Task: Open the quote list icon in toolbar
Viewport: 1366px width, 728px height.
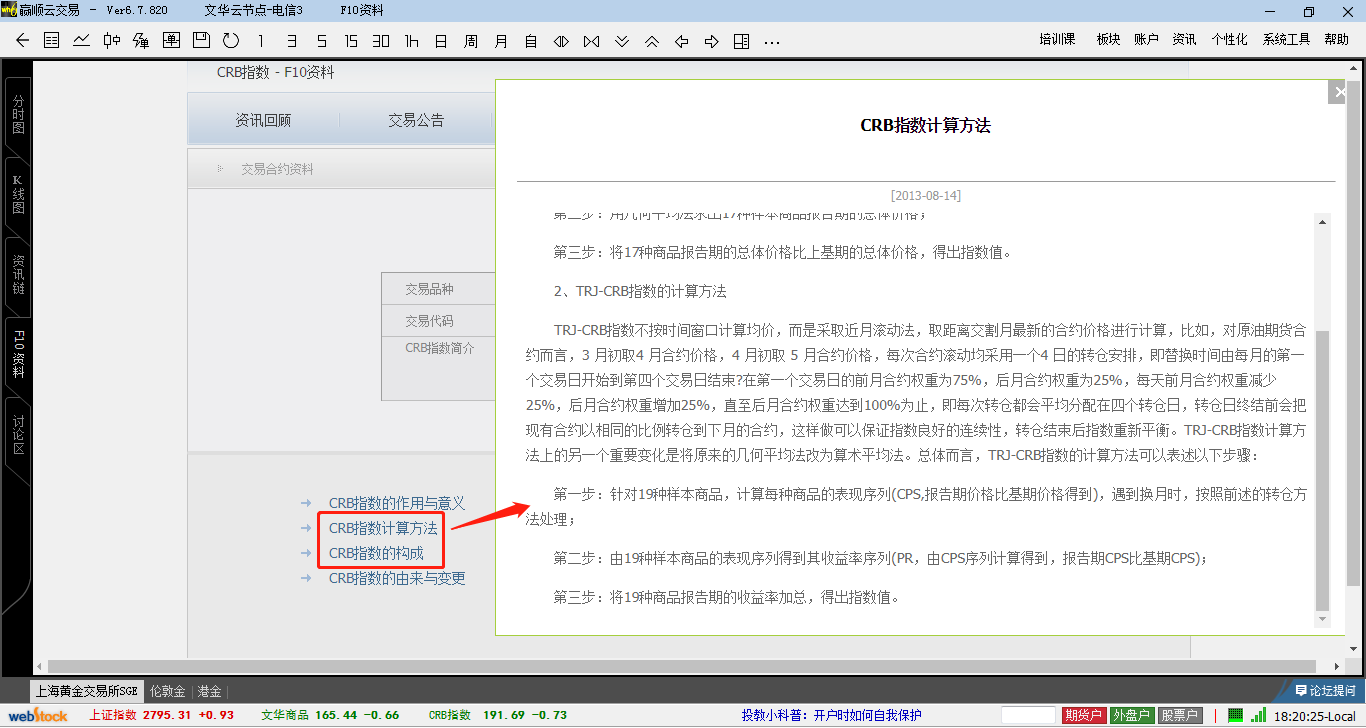Action: pos(52,41)
